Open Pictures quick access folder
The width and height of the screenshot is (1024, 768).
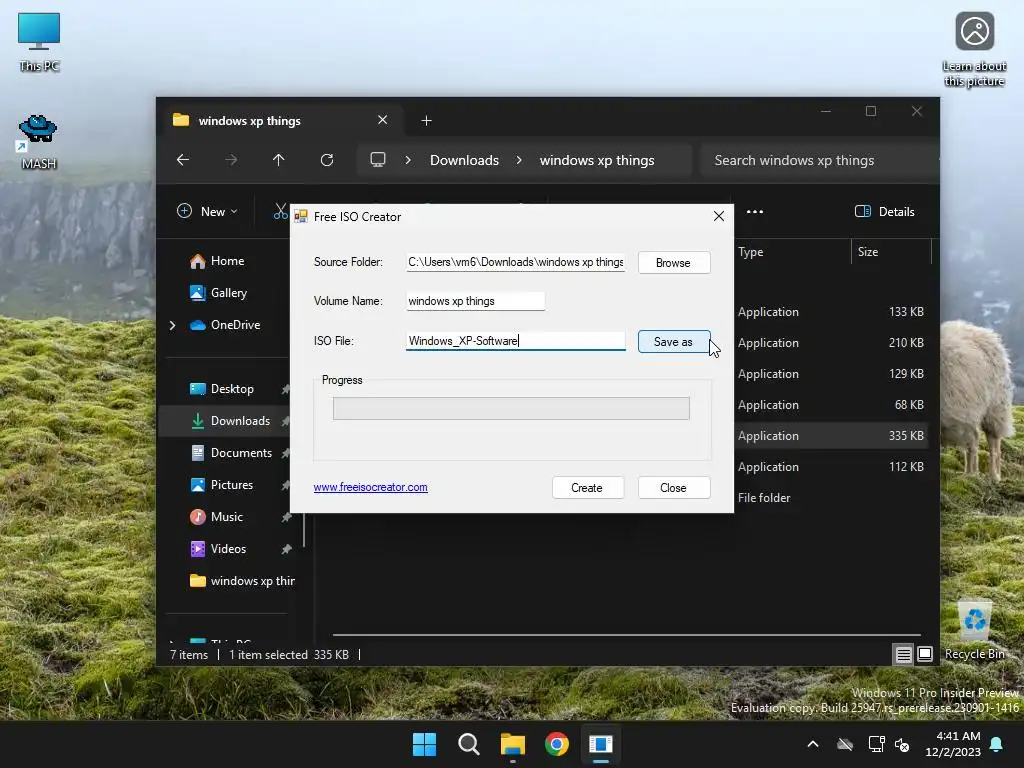pyautogui.click(x=221, y=485)
